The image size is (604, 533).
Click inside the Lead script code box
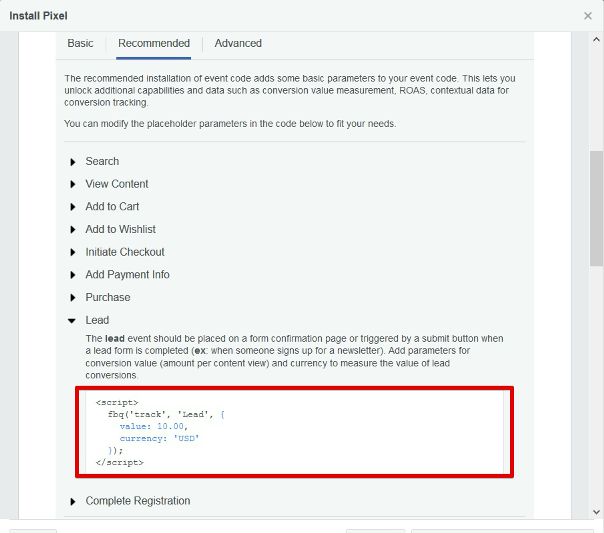point(294,432)
